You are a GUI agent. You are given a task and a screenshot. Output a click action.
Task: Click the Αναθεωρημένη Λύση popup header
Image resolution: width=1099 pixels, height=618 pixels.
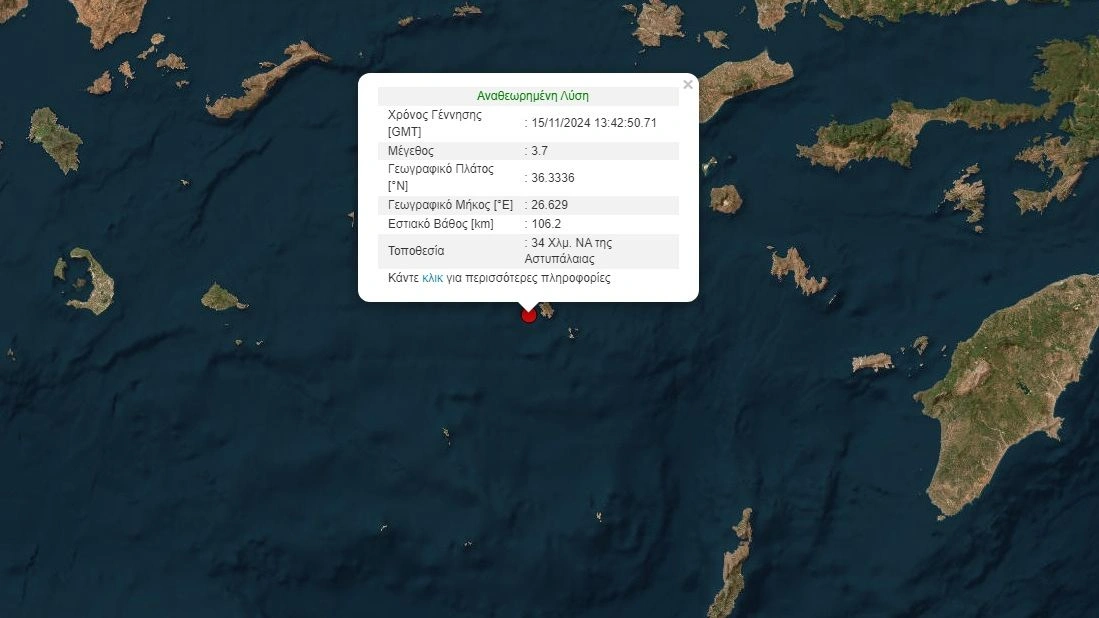(532, 97)
